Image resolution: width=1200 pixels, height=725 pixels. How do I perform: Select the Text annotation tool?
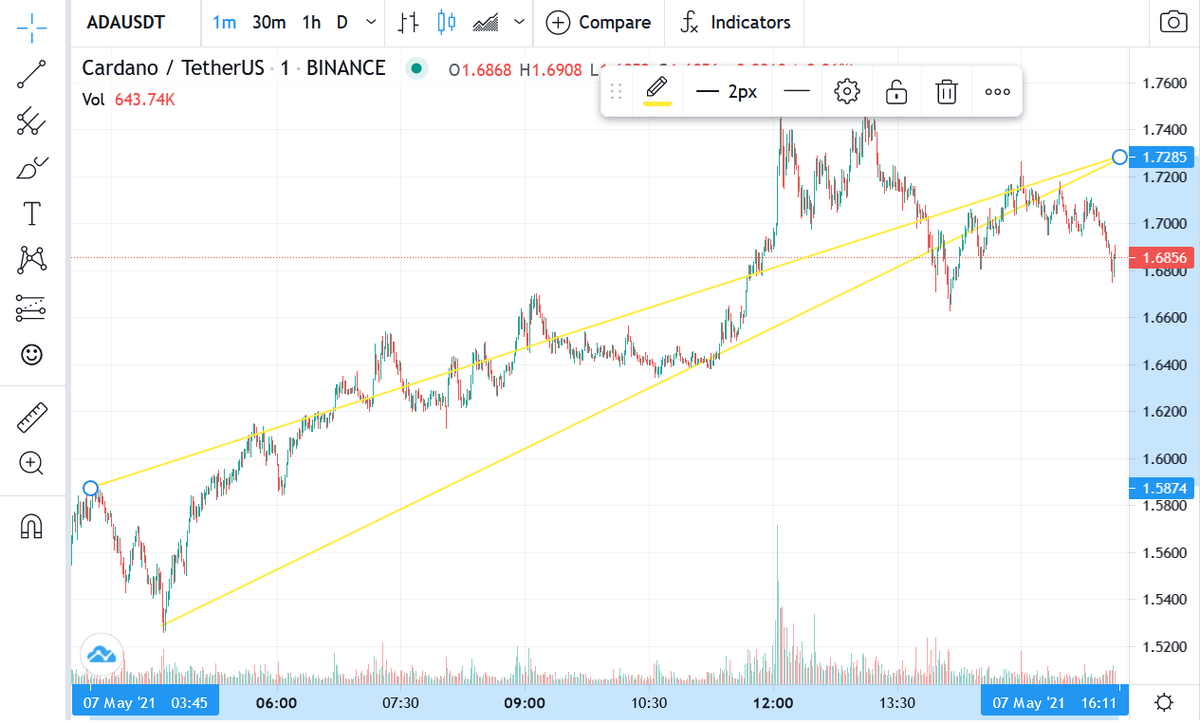32,213
